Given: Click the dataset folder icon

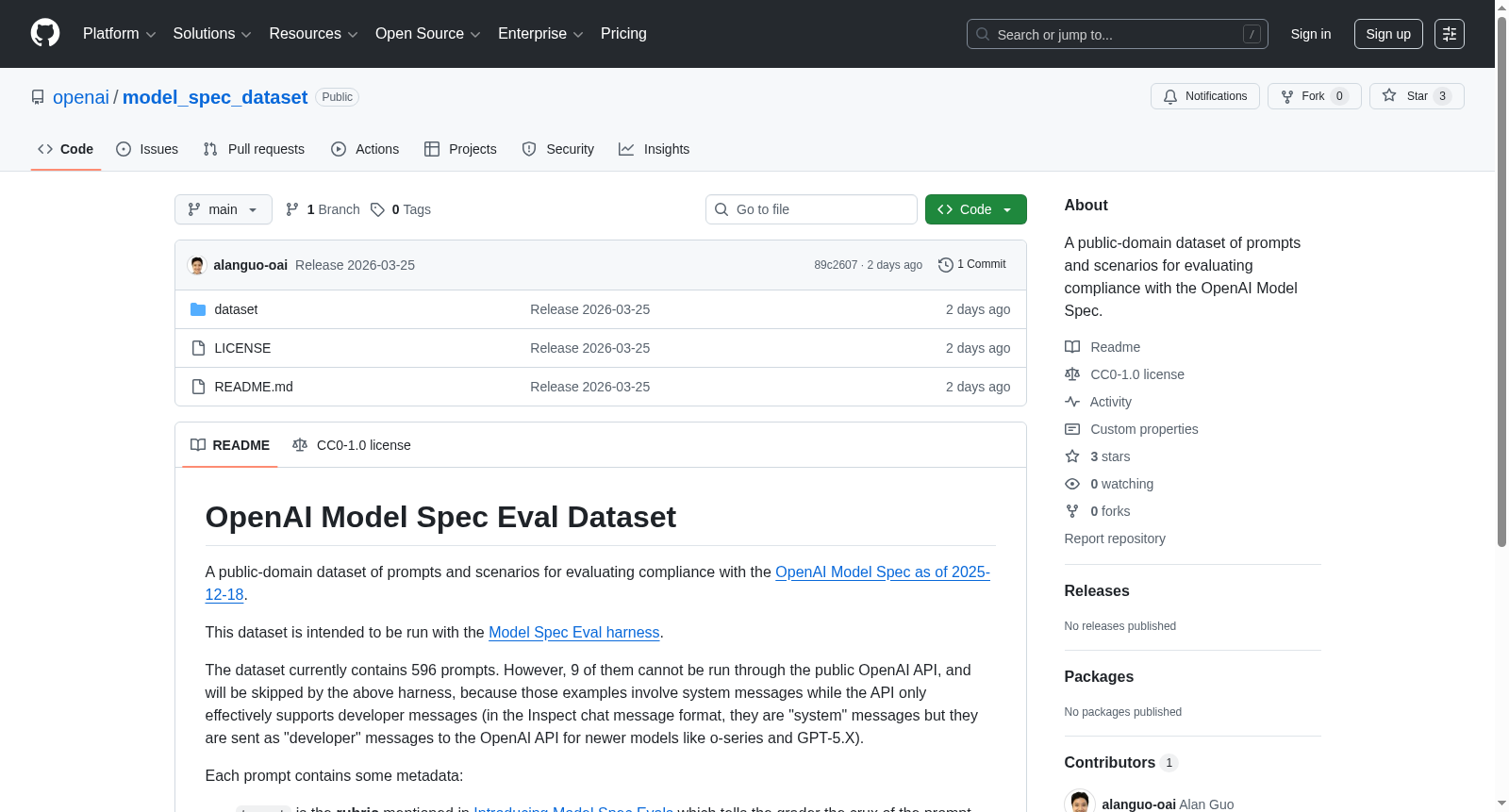Looking at the screenshot, I should (x=198, y=309).
